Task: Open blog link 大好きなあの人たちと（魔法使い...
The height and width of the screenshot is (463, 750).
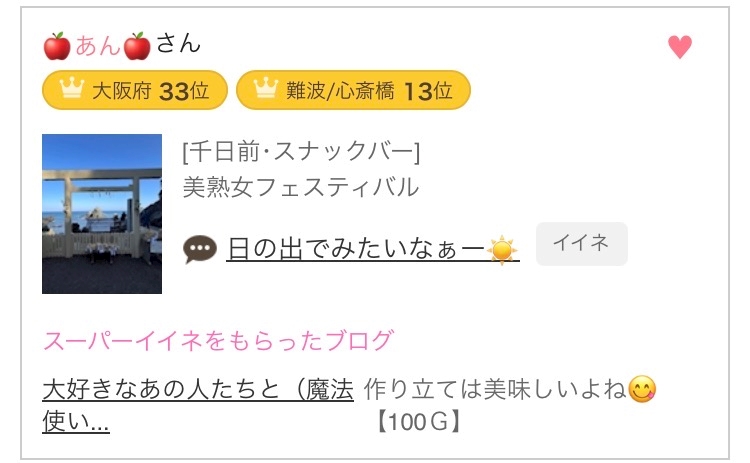Action: click(x=197, y=404)
